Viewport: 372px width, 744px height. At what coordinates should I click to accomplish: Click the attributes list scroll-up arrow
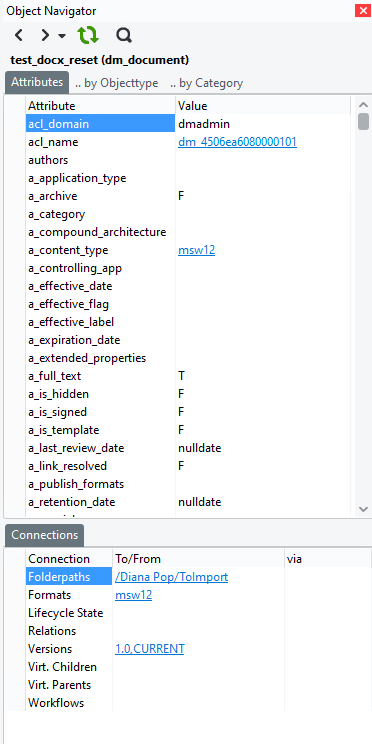tap(363, 105)
